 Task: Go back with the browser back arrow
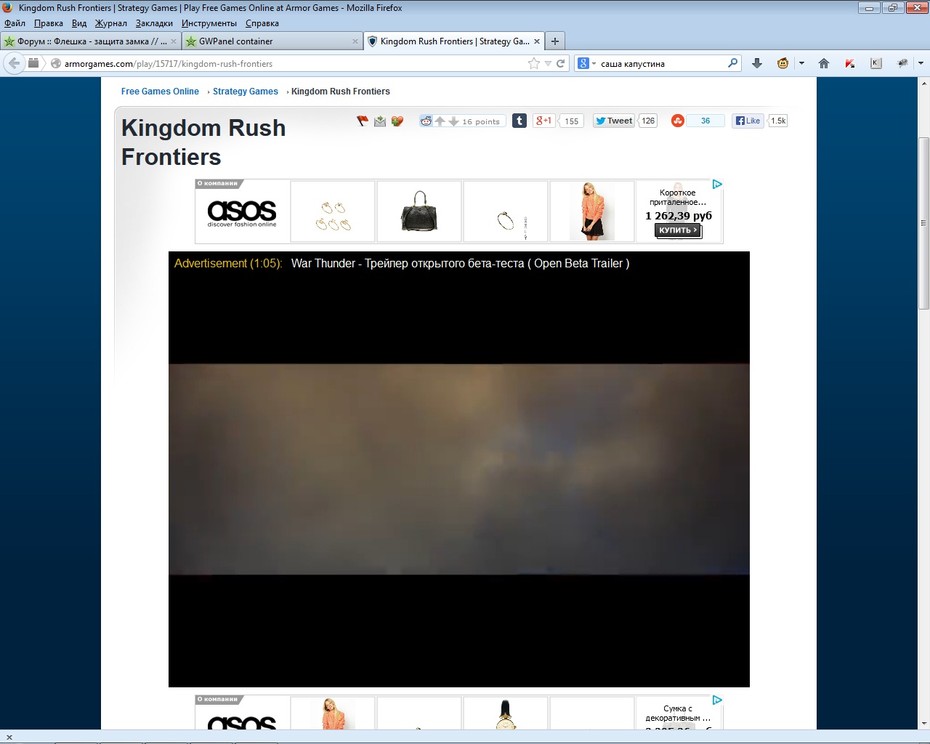click(14, 63)
